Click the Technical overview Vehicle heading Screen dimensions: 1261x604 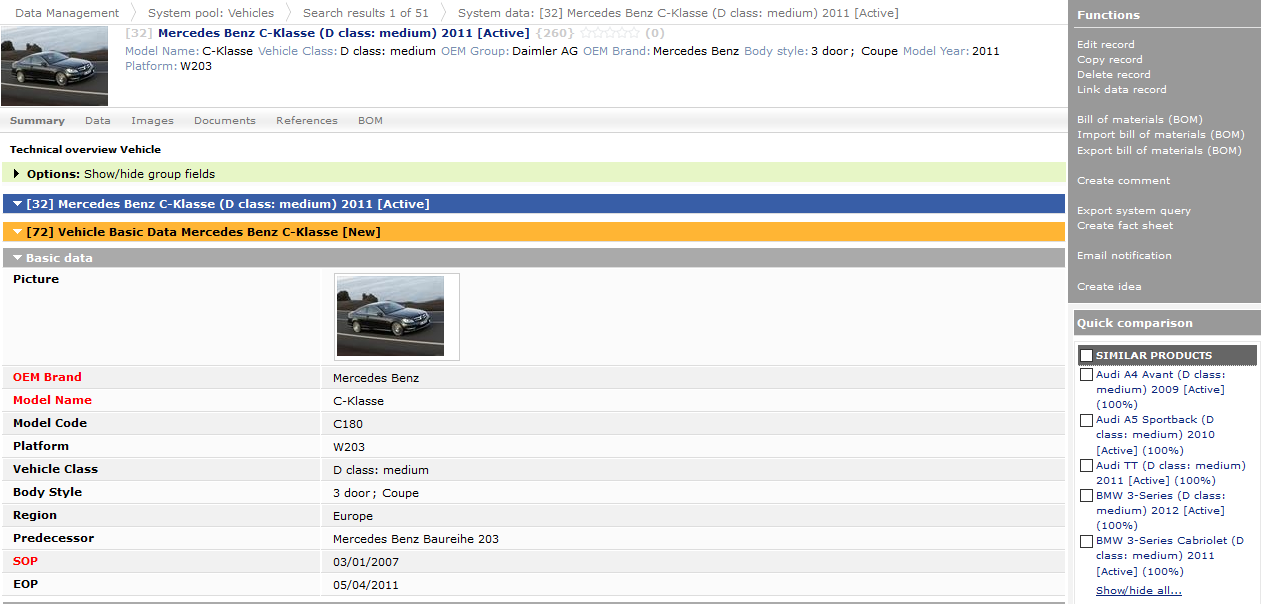tap(85, 150)
